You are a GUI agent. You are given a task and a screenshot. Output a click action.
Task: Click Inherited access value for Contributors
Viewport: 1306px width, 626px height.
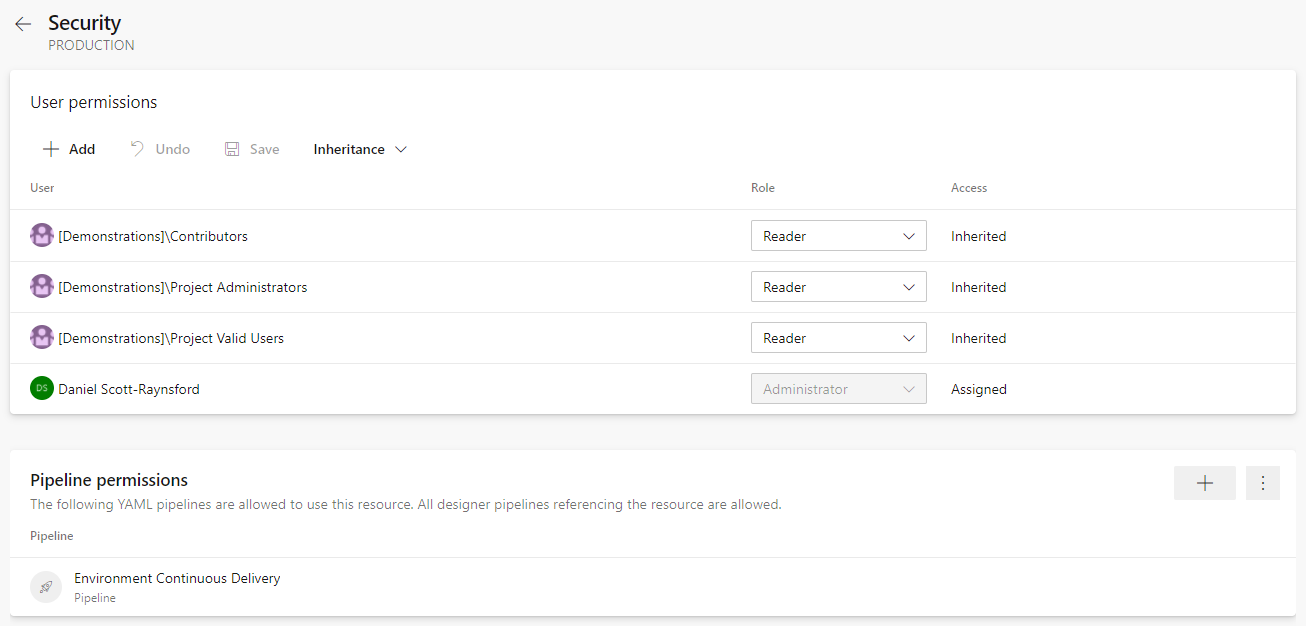click(979, 236)
